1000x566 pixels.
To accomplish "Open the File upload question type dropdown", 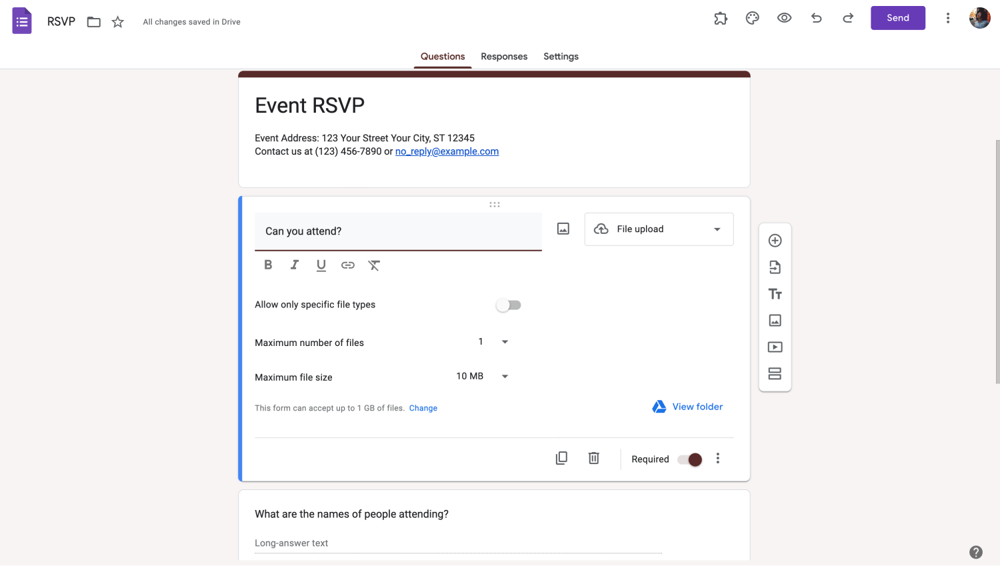I will coord(659,229).
